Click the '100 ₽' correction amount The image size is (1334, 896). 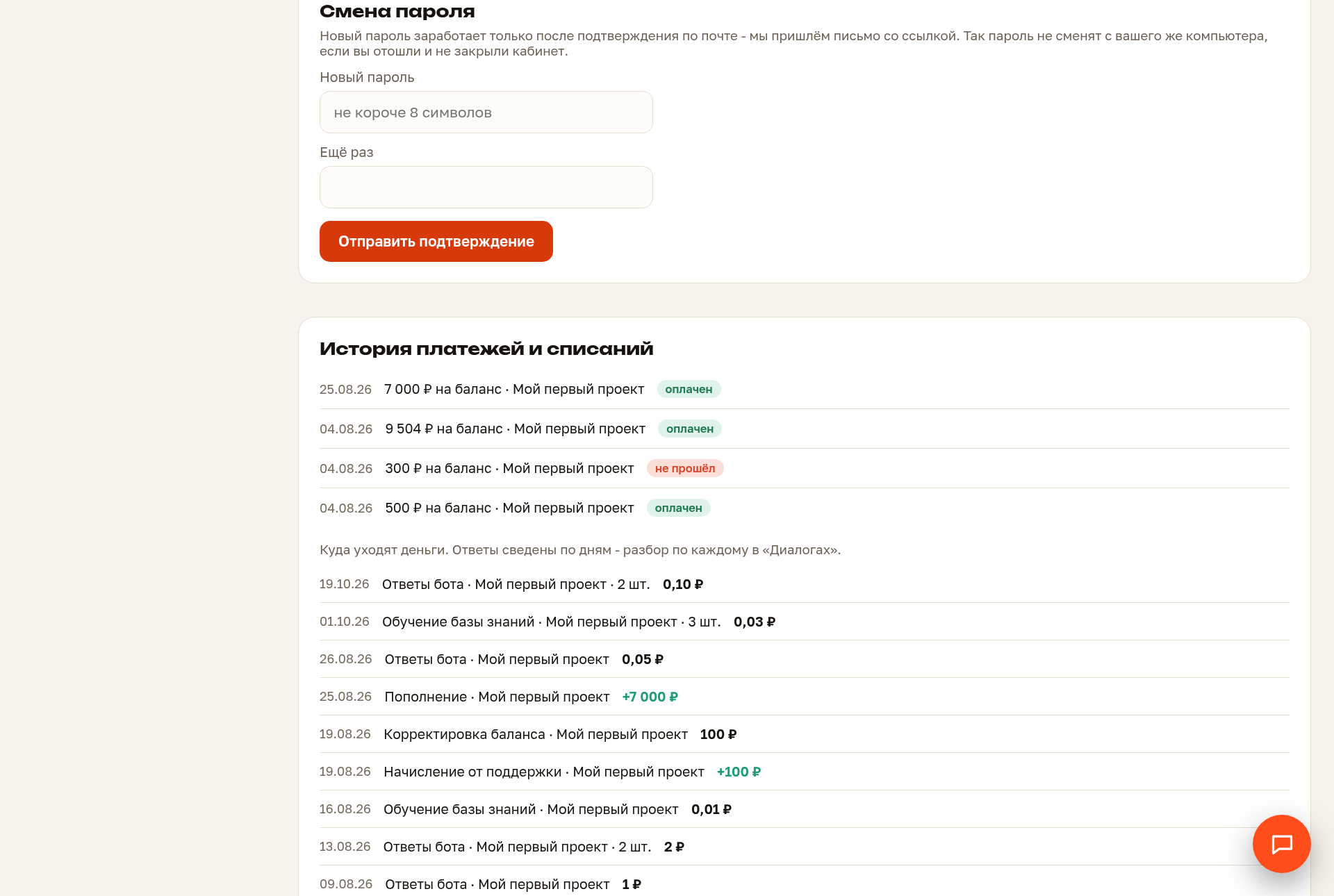[x=718, y=735]
